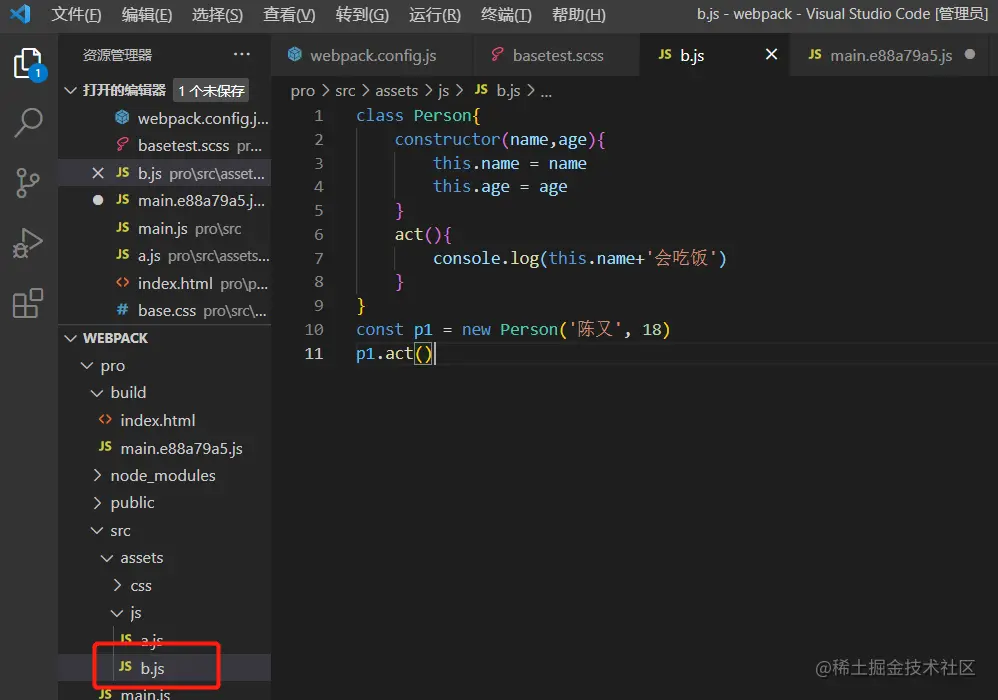Click unsaved dot on main.e88a79a5.js tab

click(x=969, y=54)
